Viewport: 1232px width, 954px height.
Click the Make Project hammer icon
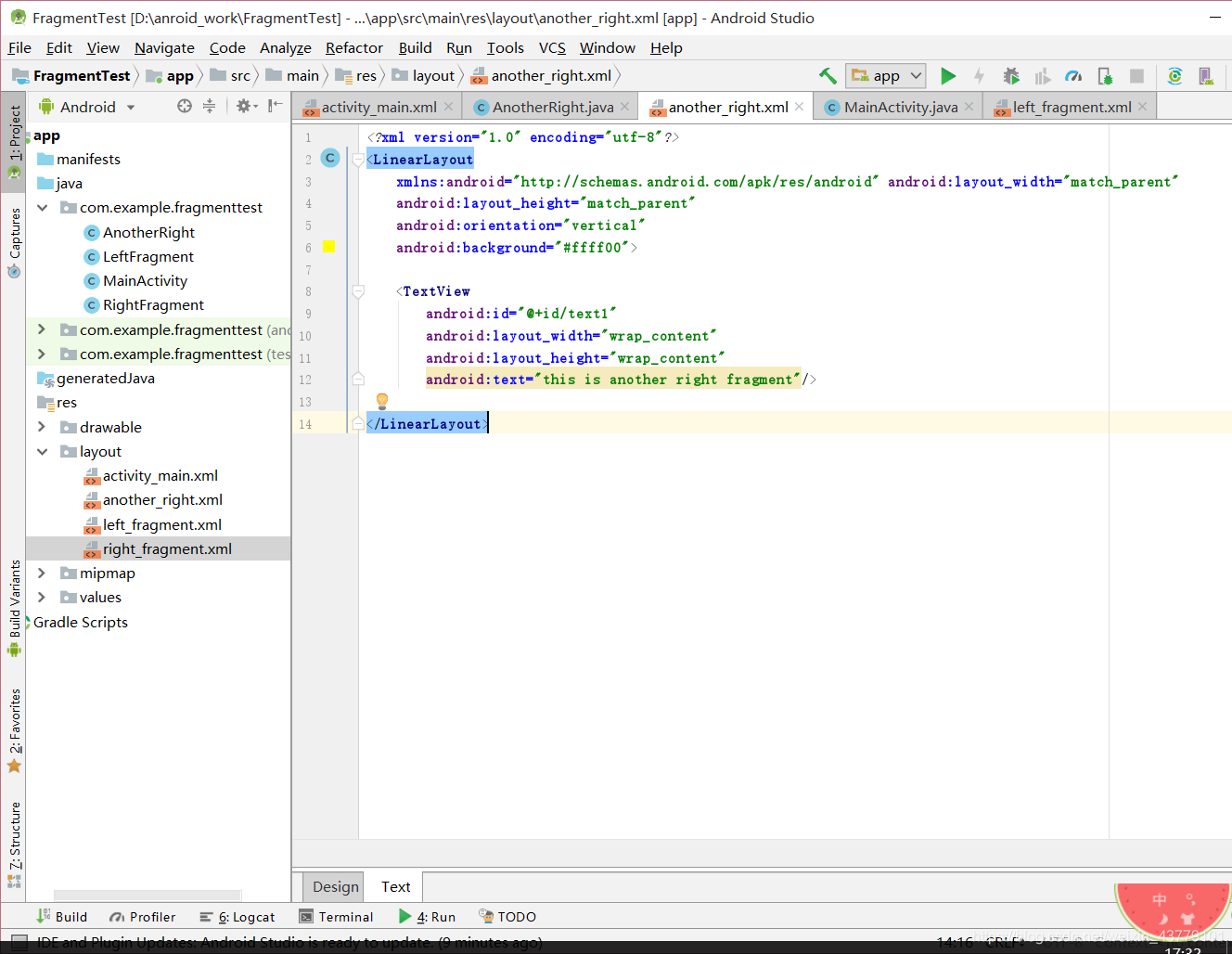click(x=828, y=76)
